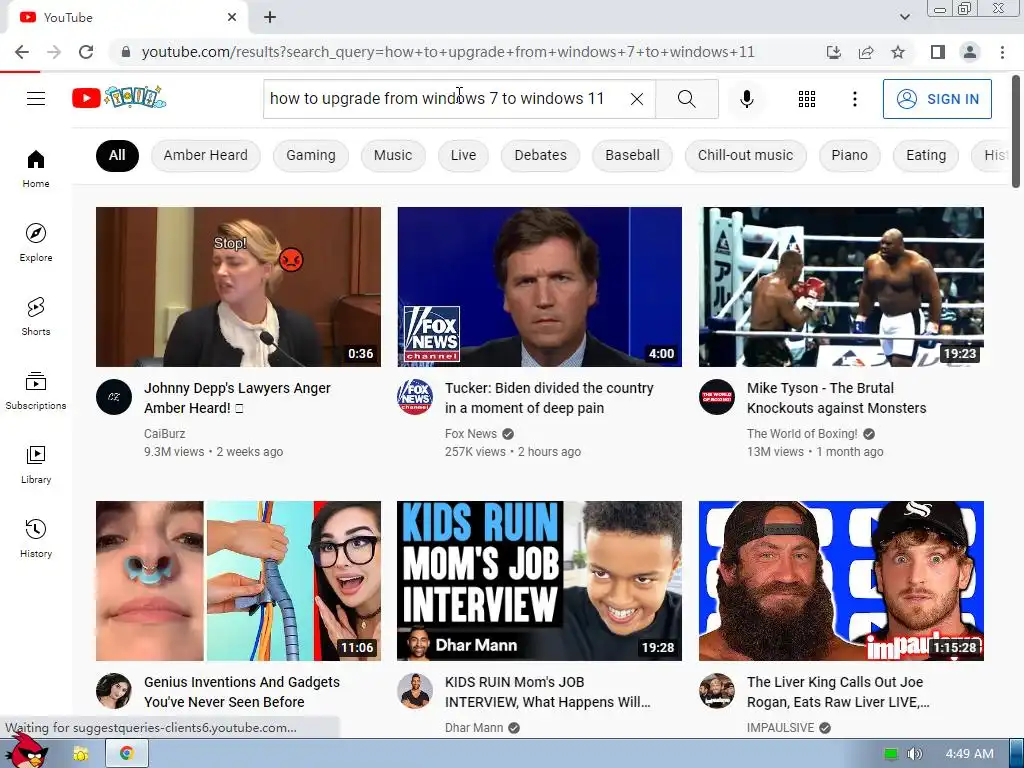Select the Baseball chip

tap(632, 155)
